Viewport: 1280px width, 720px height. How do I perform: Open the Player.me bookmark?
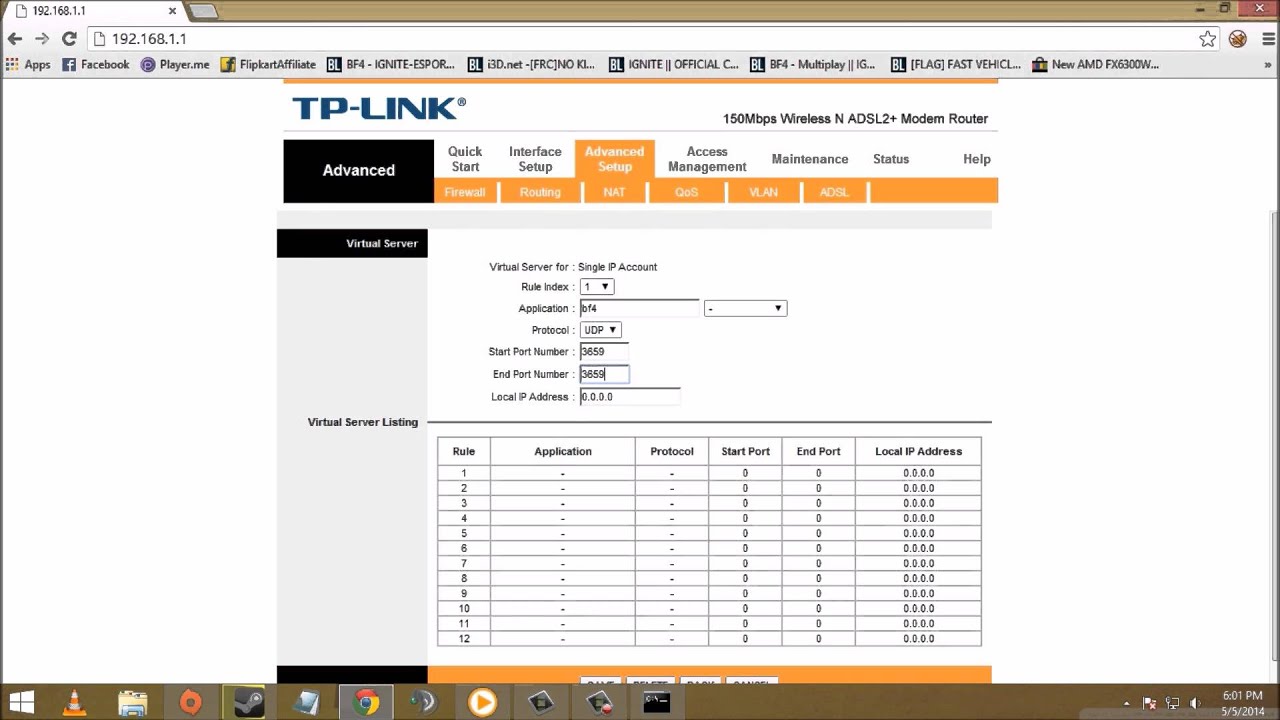(175, 64)
